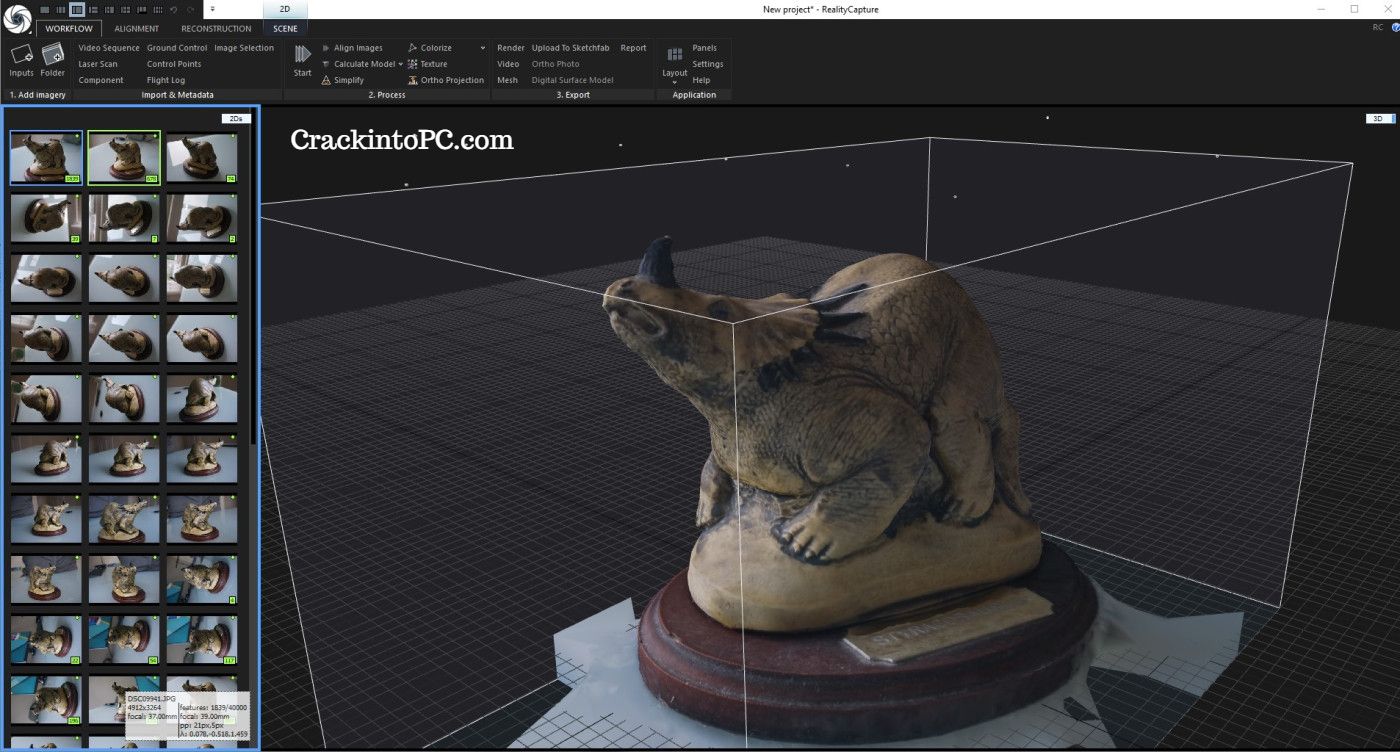Image resolution: width=1400 pixels, height=752 pixels.
Task: Click Upload To Sketchfab
Action: point(570,48)
